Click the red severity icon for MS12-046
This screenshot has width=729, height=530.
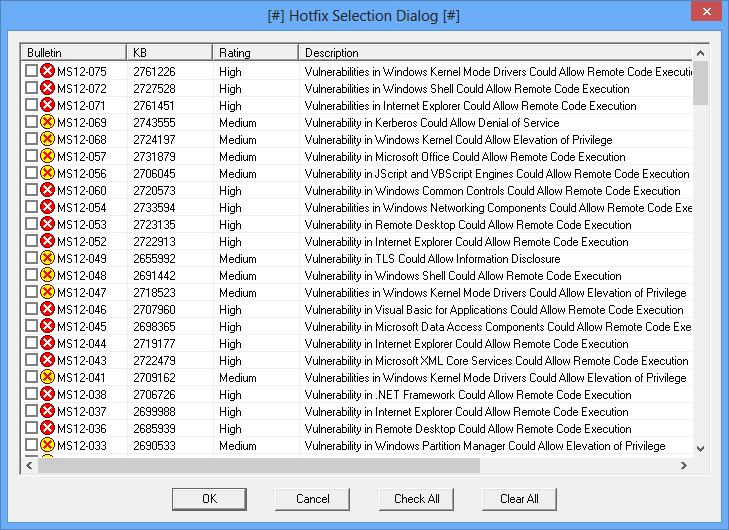47,309
